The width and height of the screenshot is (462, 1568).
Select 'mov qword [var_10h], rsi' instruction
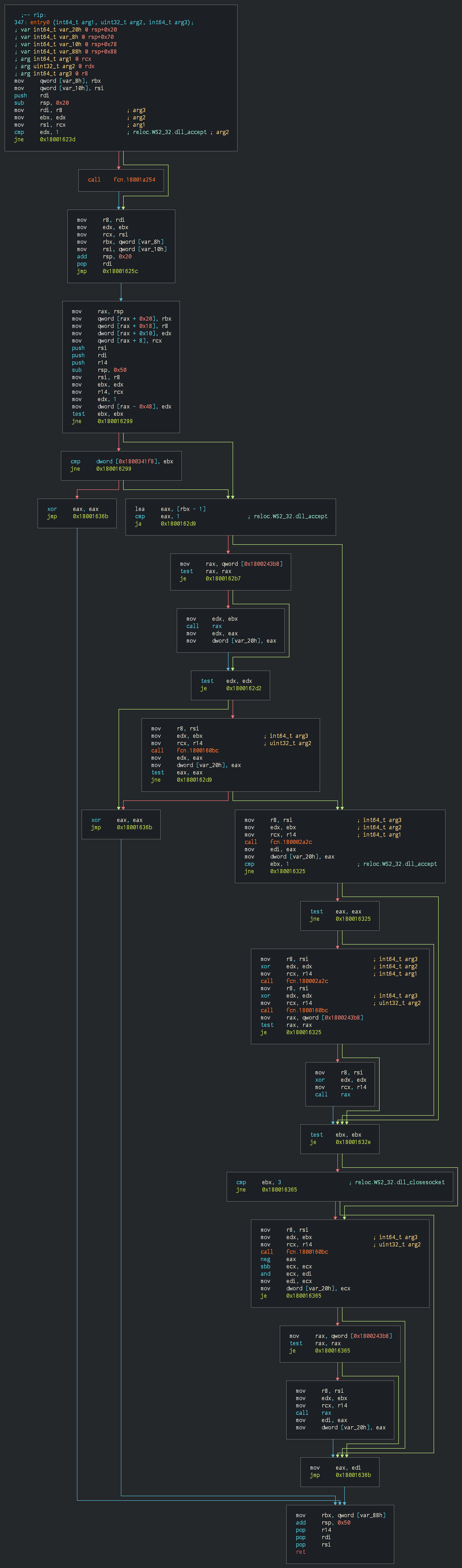pos(59,88)
